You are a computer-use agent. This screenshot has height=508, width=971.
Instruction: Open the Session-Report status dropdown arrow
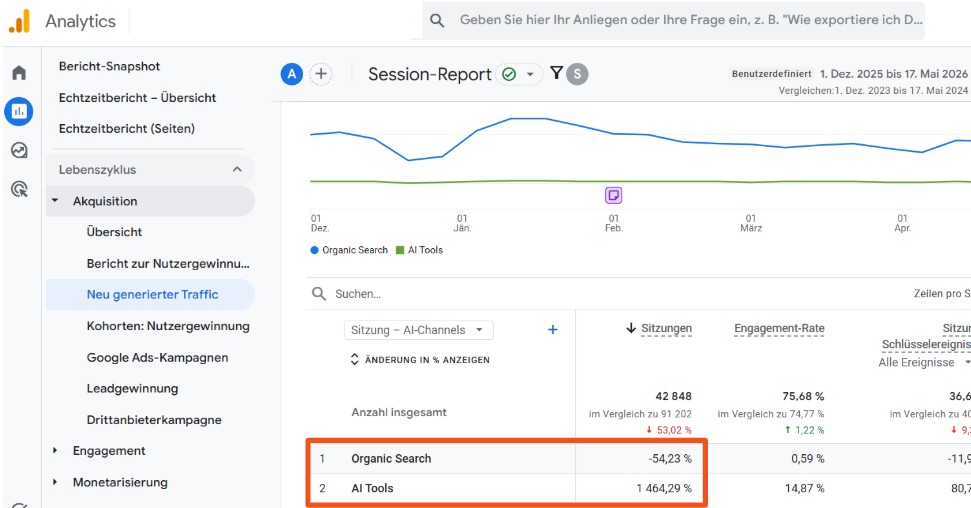click(530, 74)
